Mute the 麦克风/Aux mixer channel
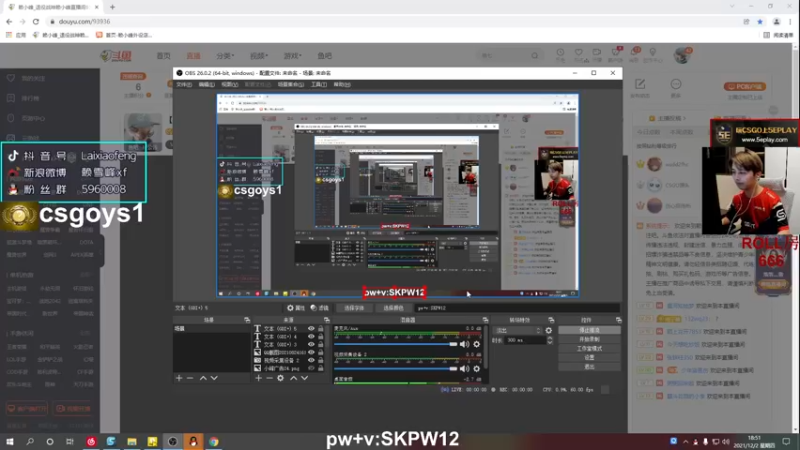This screenshot has width=800, height=450. pos(464,344)
